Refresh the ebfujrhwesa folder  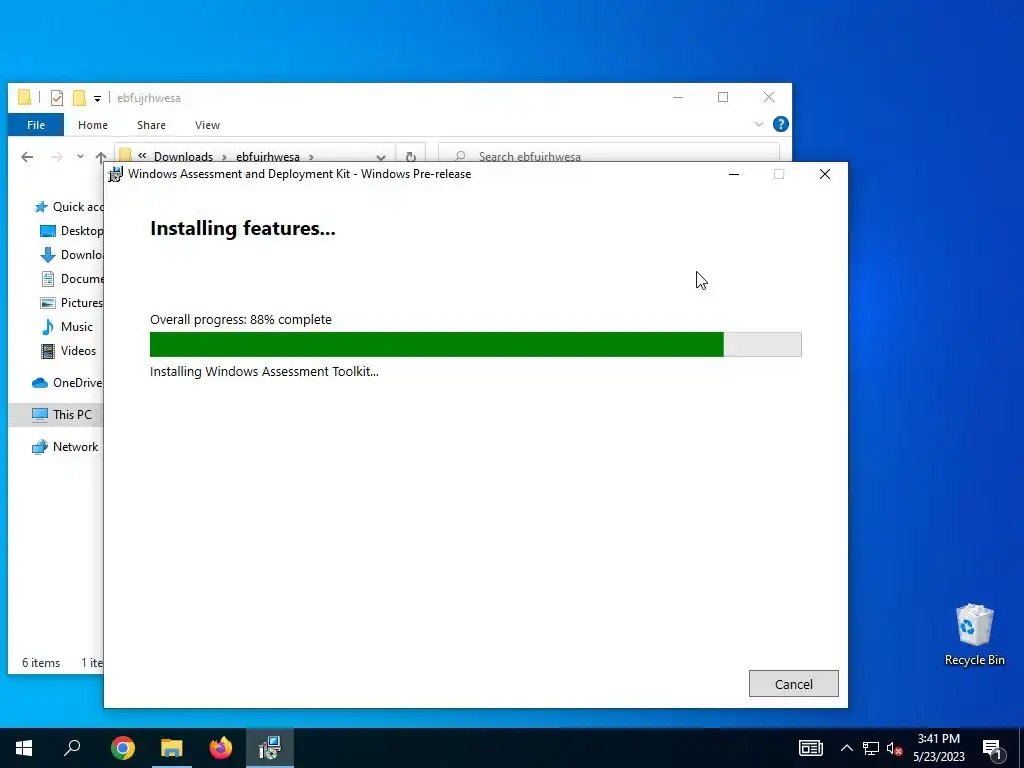pyautogui.click(x=411, y=157)
